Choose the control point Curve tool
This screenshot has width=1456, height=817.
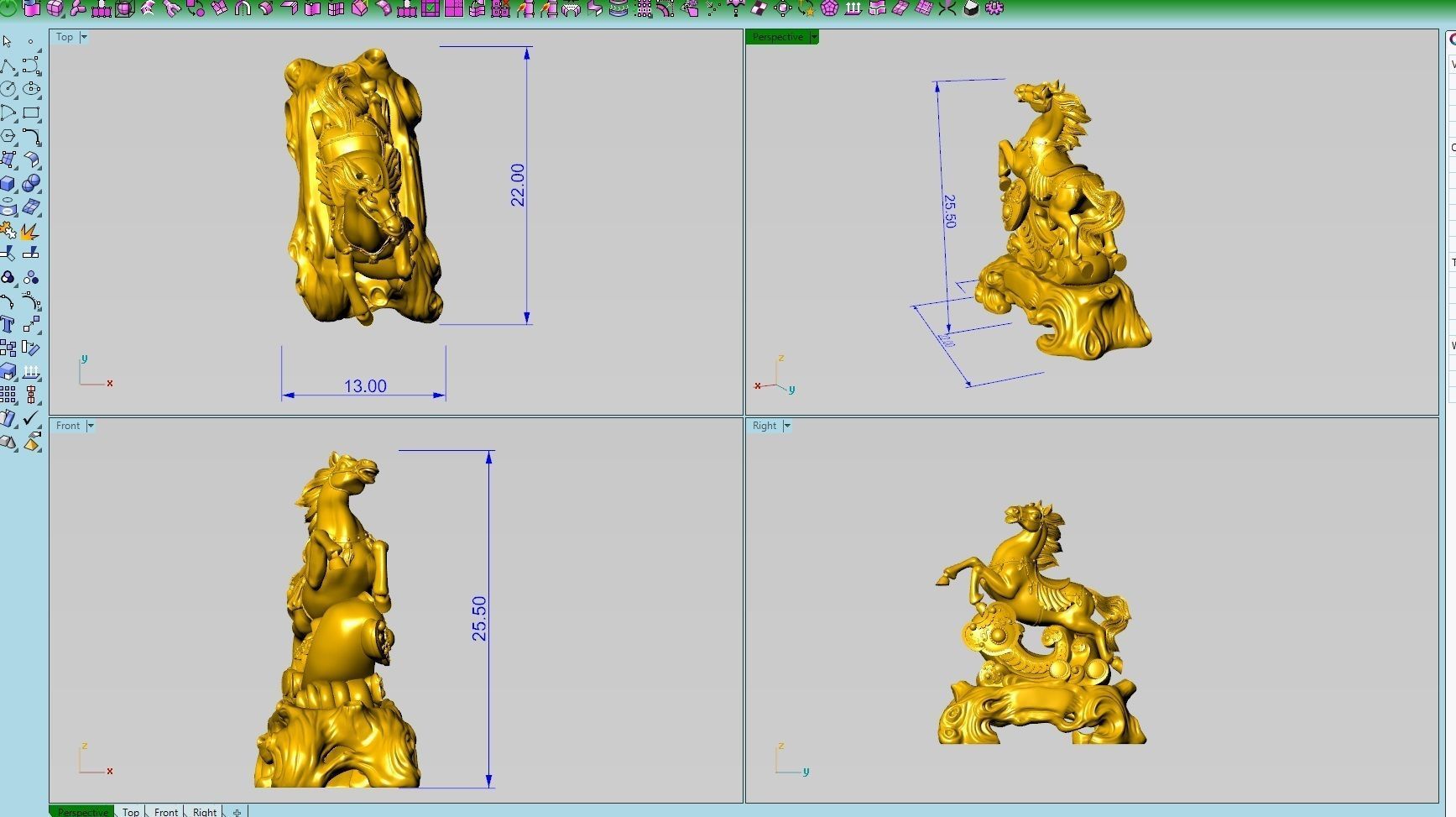(31, 65)
